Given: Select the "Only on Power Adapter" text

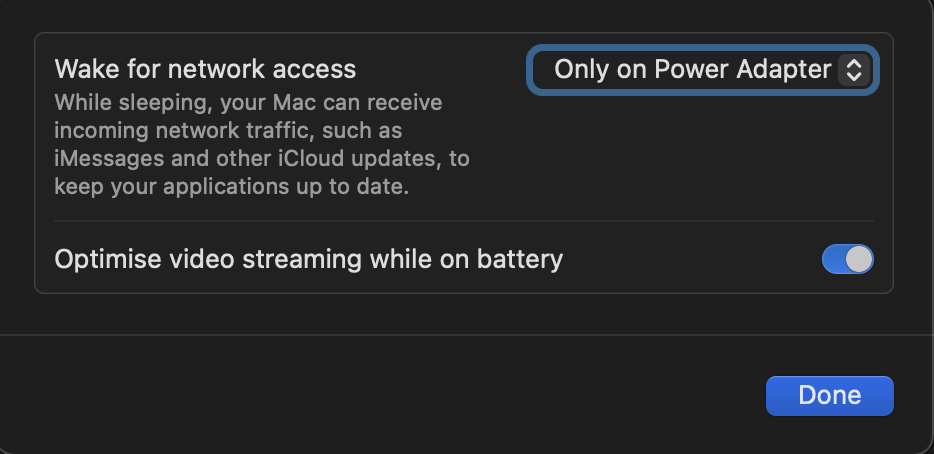Looking at the screenshot, I should [x=692, y=69].
